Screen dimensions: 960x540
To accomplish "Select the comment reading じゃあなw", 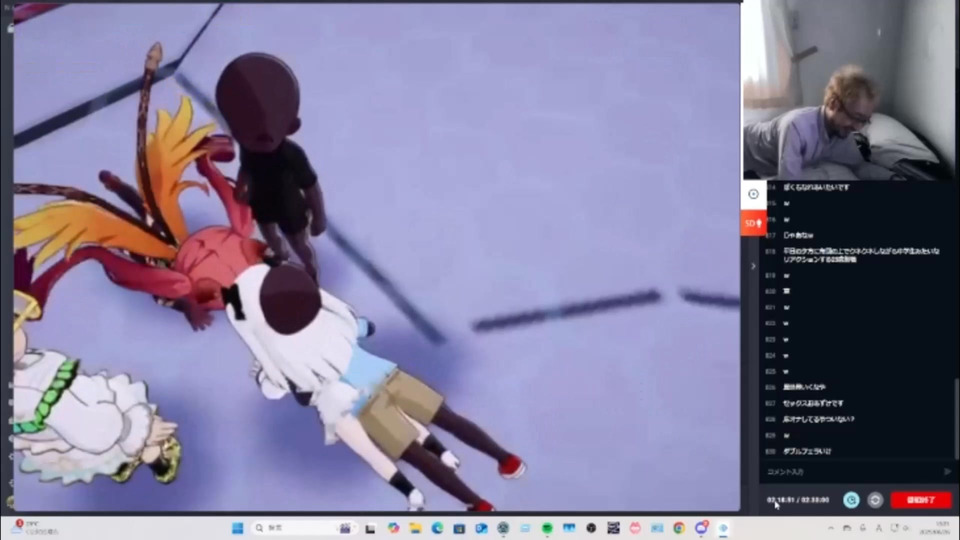I will point(798,235).
